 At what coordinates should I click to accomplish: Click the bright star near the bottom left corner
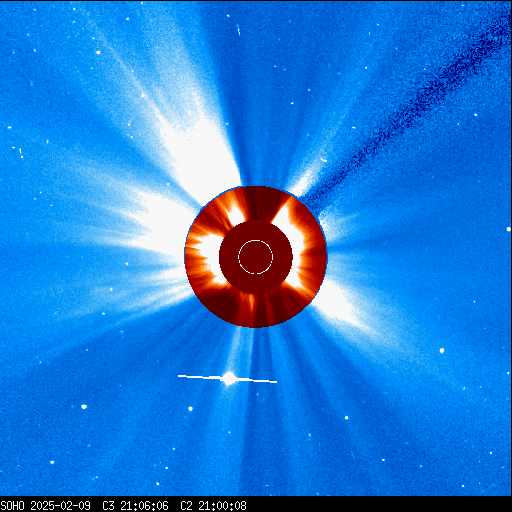52,462
